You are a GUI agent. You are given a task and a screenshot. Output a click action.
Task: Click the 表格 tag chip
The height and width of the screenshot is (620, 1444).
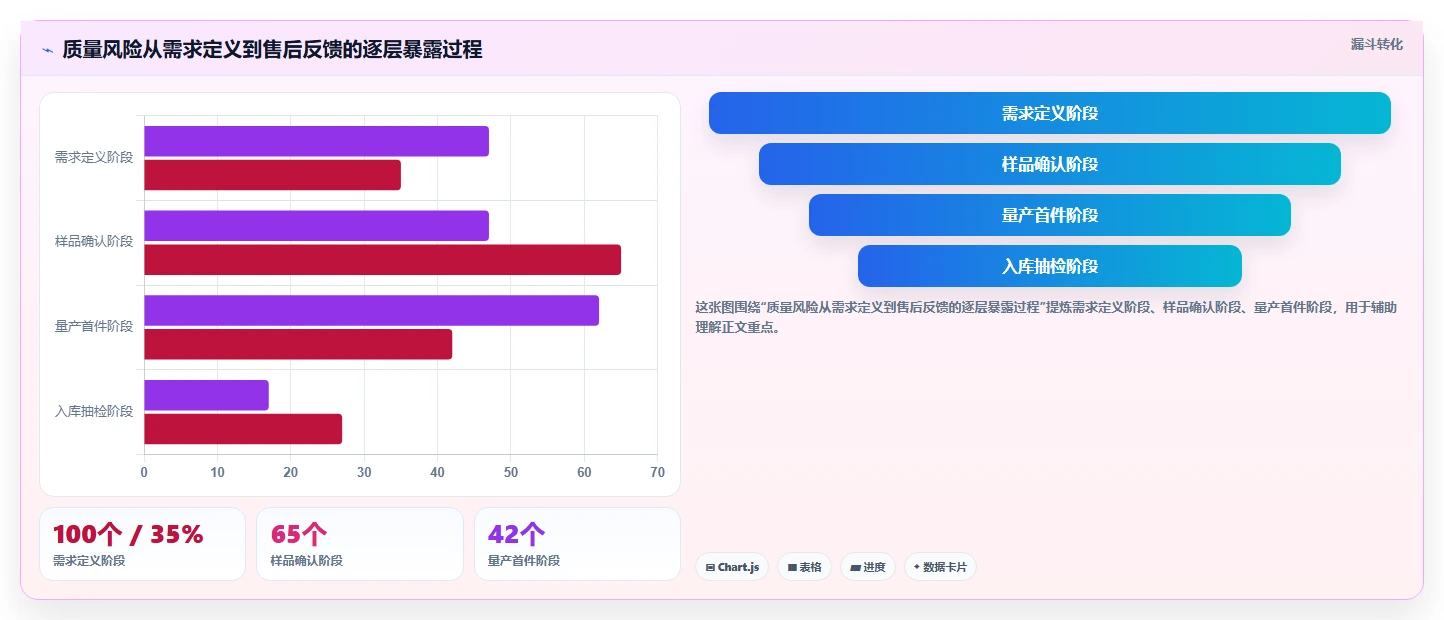pyautogui.click(x=804, y=567)
